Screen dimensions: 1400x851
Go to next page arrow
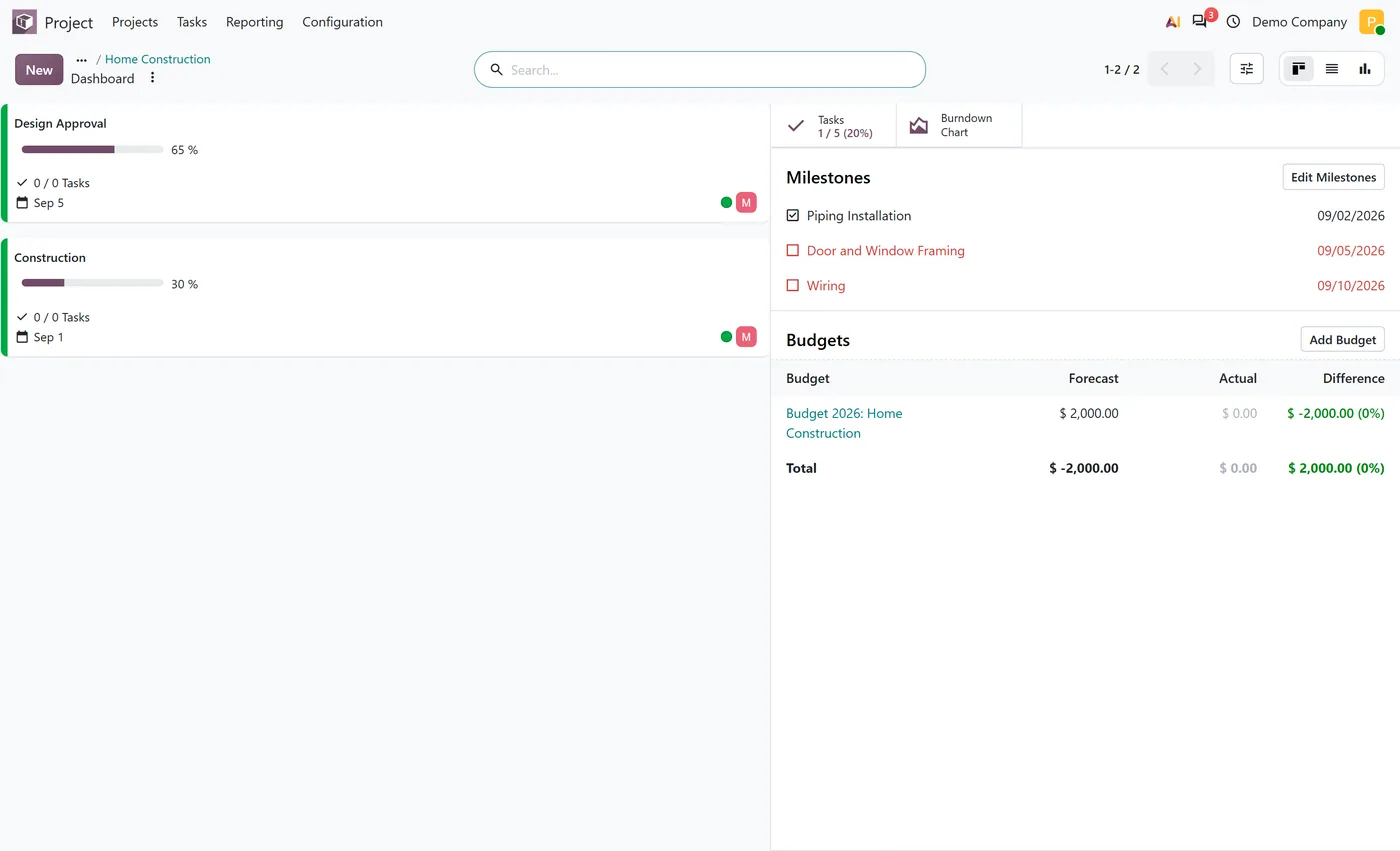pyautogui.click(x=1197, y=69)
